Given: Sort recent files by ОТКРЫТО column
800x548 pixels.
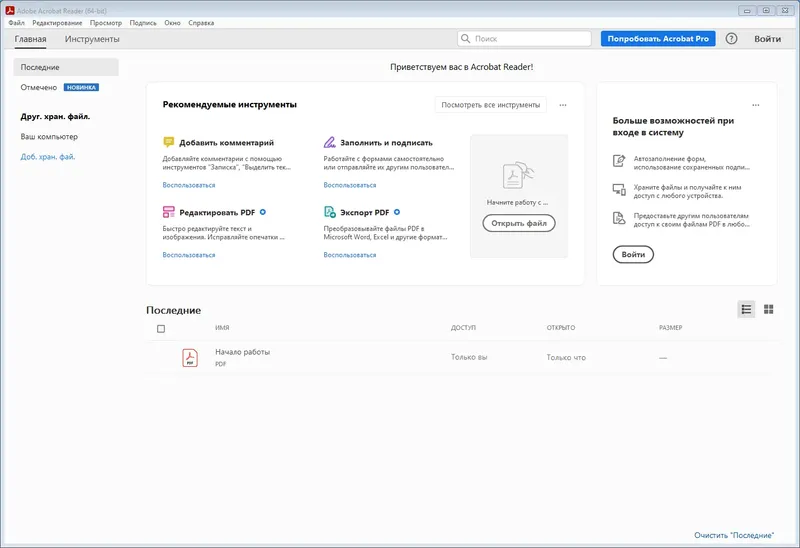Looking at the screenshot, I should (x=561, y=328).
